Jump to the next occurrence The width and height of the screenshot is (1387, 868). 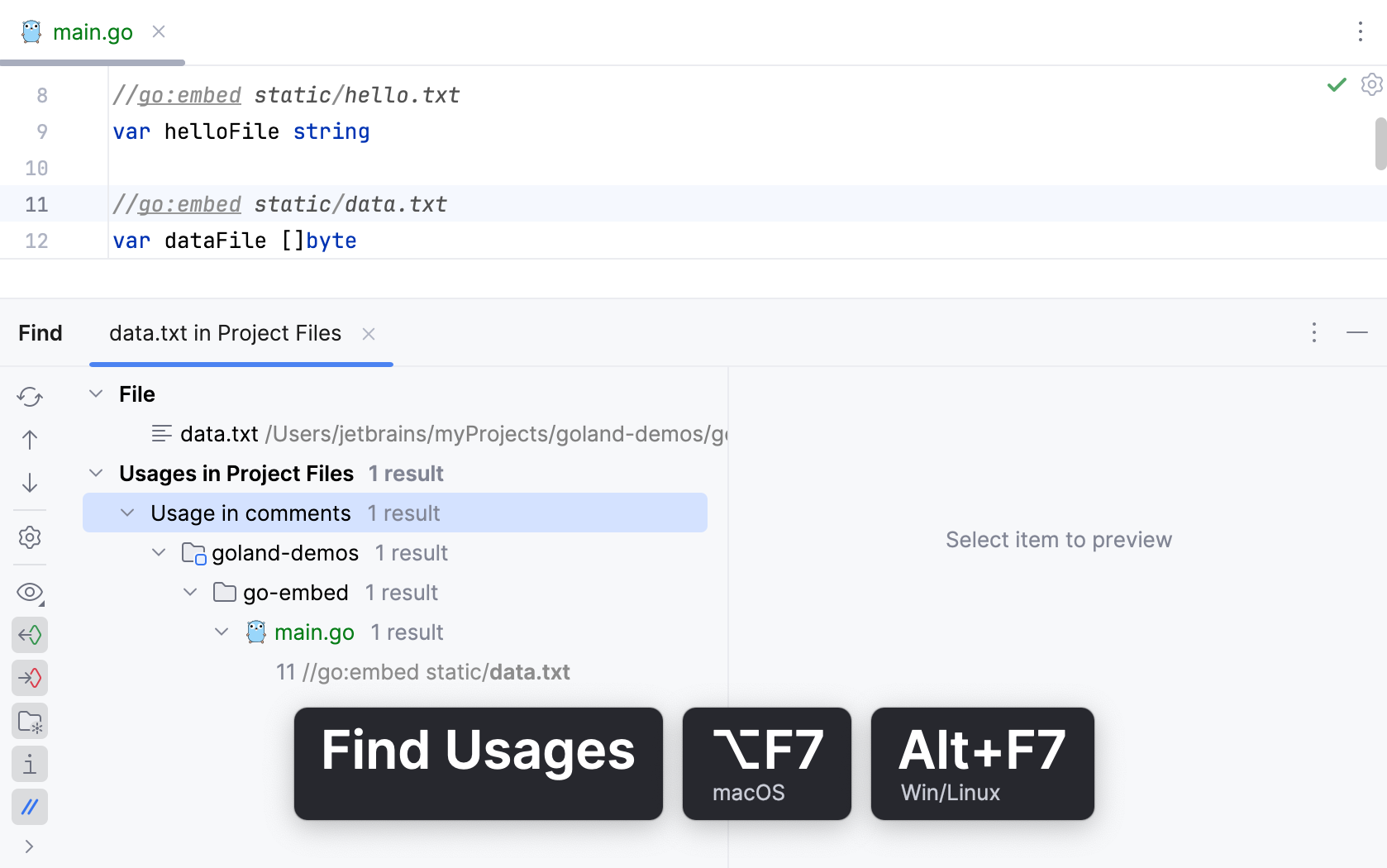click(x=30, y=483)
